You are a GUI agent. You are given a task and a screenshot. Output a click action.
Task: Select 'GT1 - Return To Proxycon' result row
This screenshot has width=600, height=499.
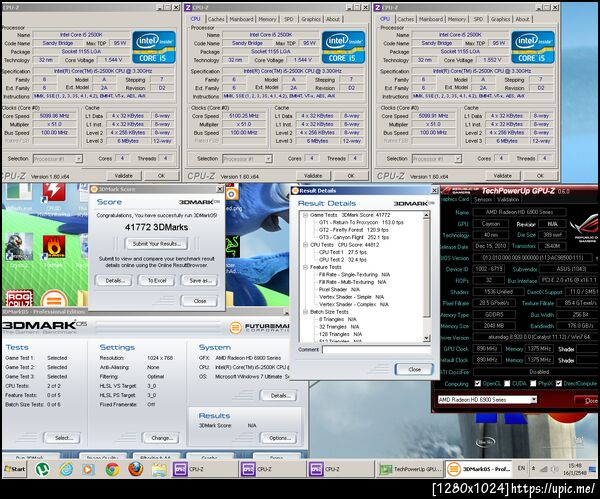tap(361, 222)
